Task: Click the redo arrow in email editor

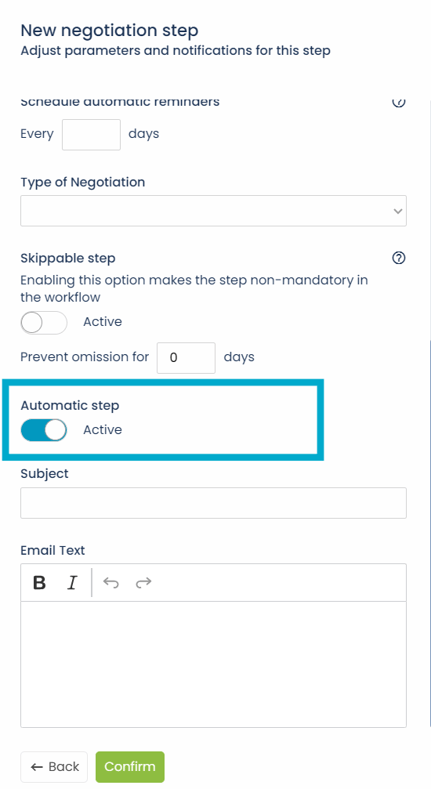Action: click(143, 583)
